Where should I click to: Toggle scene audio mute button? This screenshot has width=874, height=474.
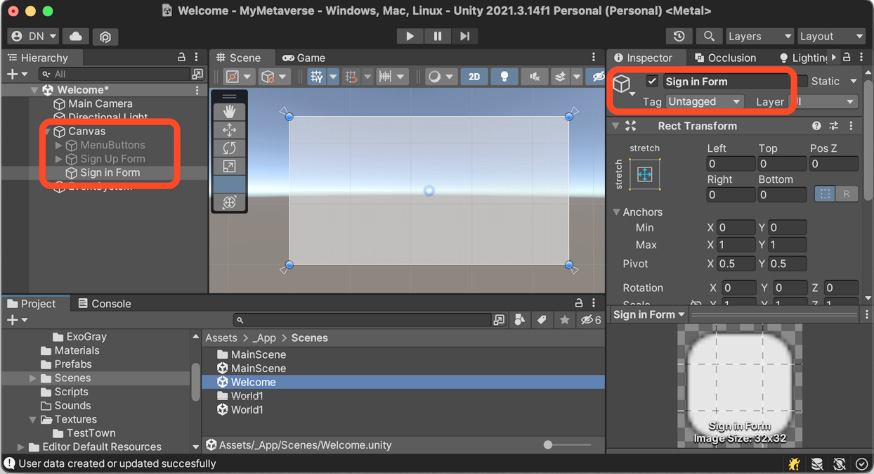534,76
